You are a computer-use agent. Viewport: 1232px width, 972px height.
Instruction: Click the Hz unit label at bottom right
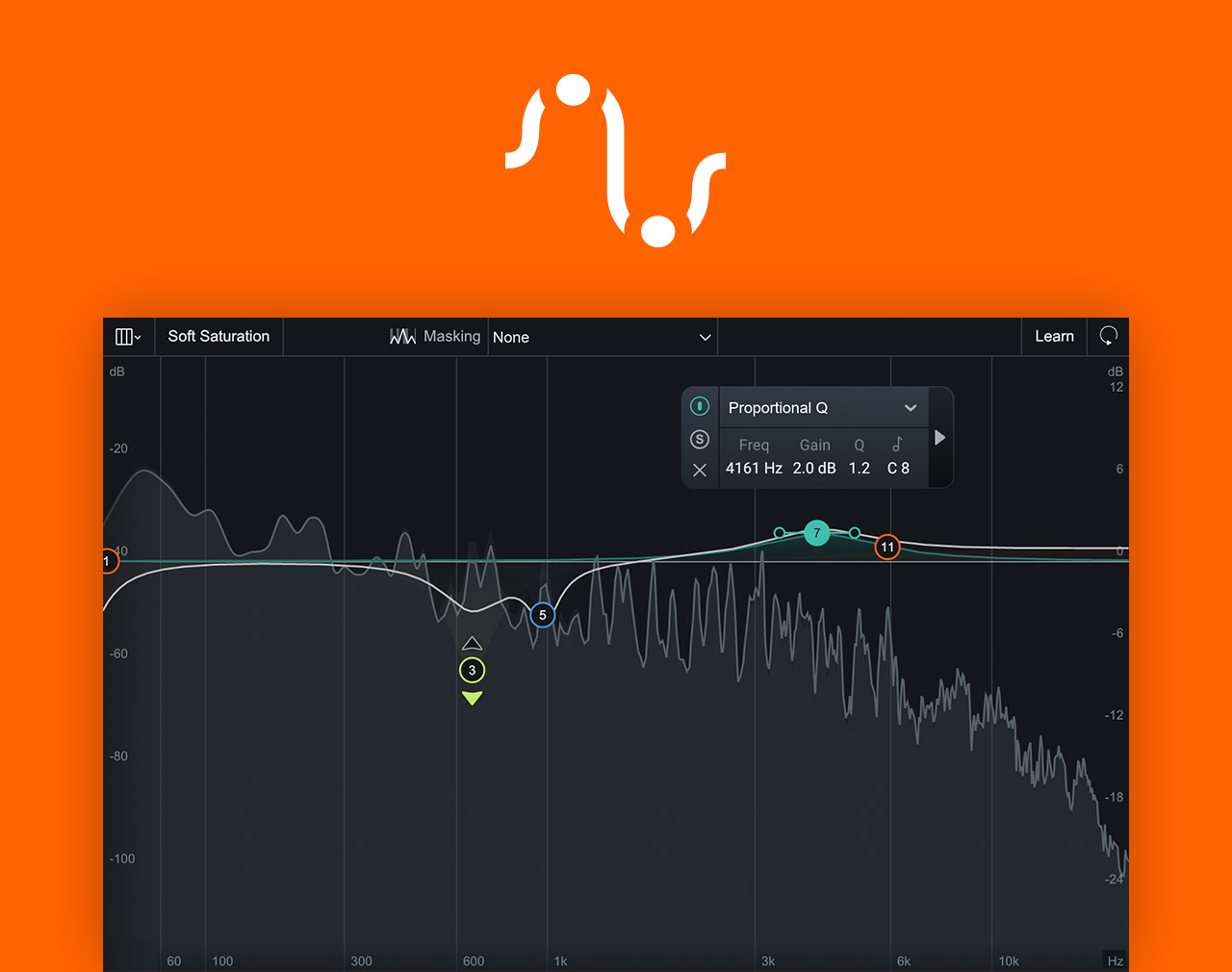point(1116,960)
